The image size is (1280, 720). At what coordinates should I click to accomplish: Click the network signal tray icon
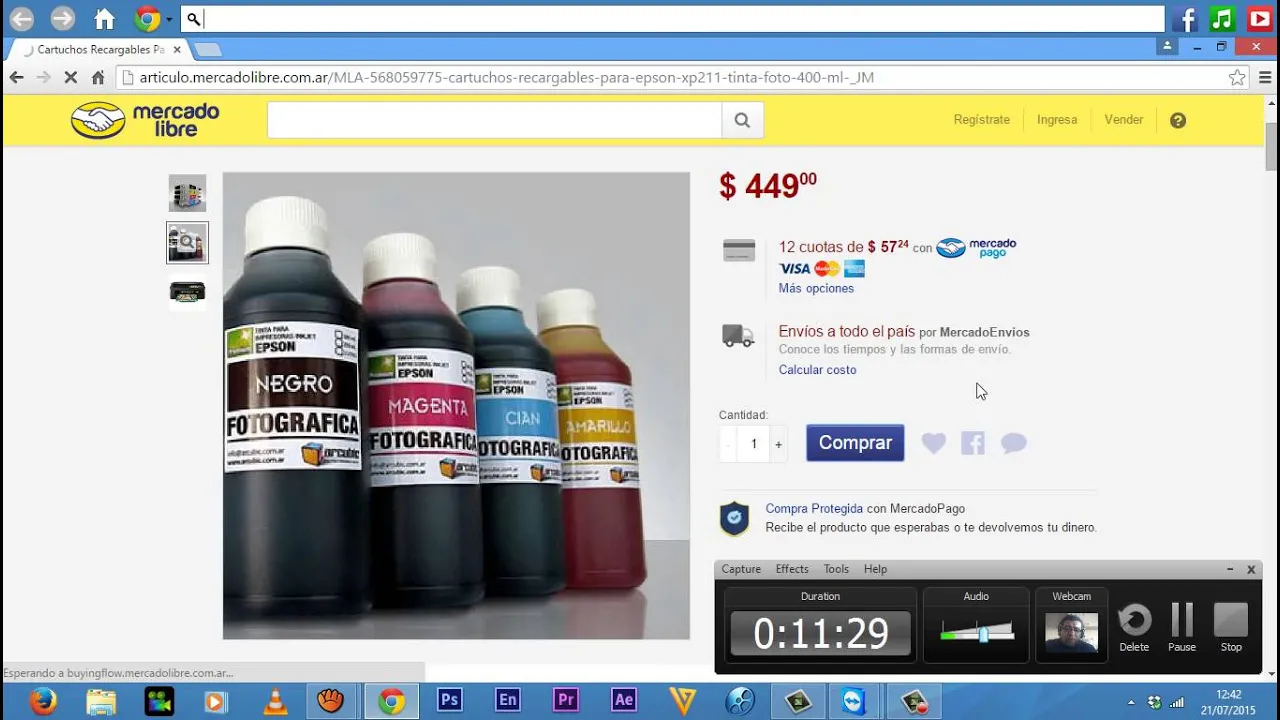[1177, 702]
